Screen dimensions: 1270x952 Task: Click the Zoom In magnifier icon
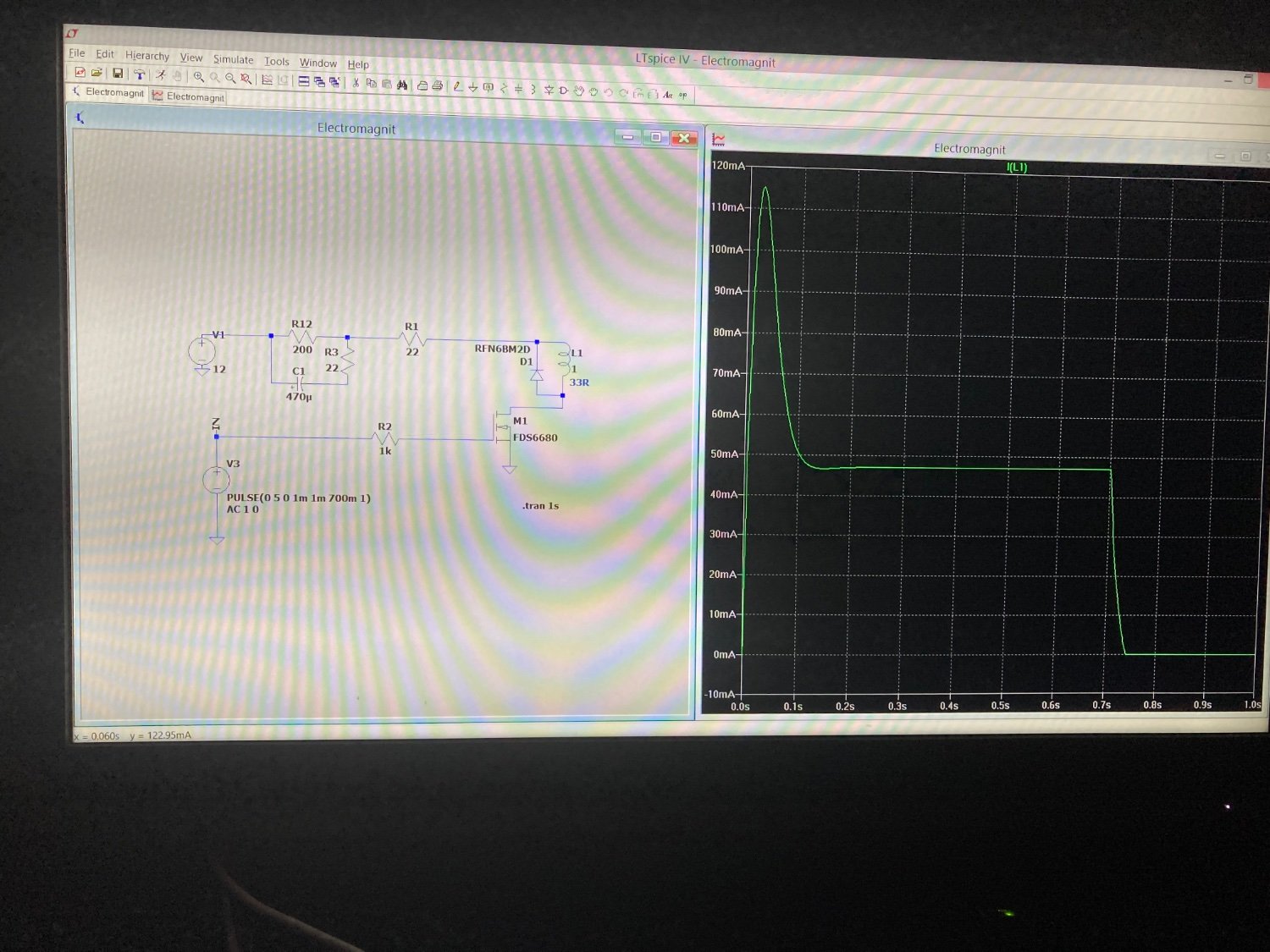pos(198,76)
